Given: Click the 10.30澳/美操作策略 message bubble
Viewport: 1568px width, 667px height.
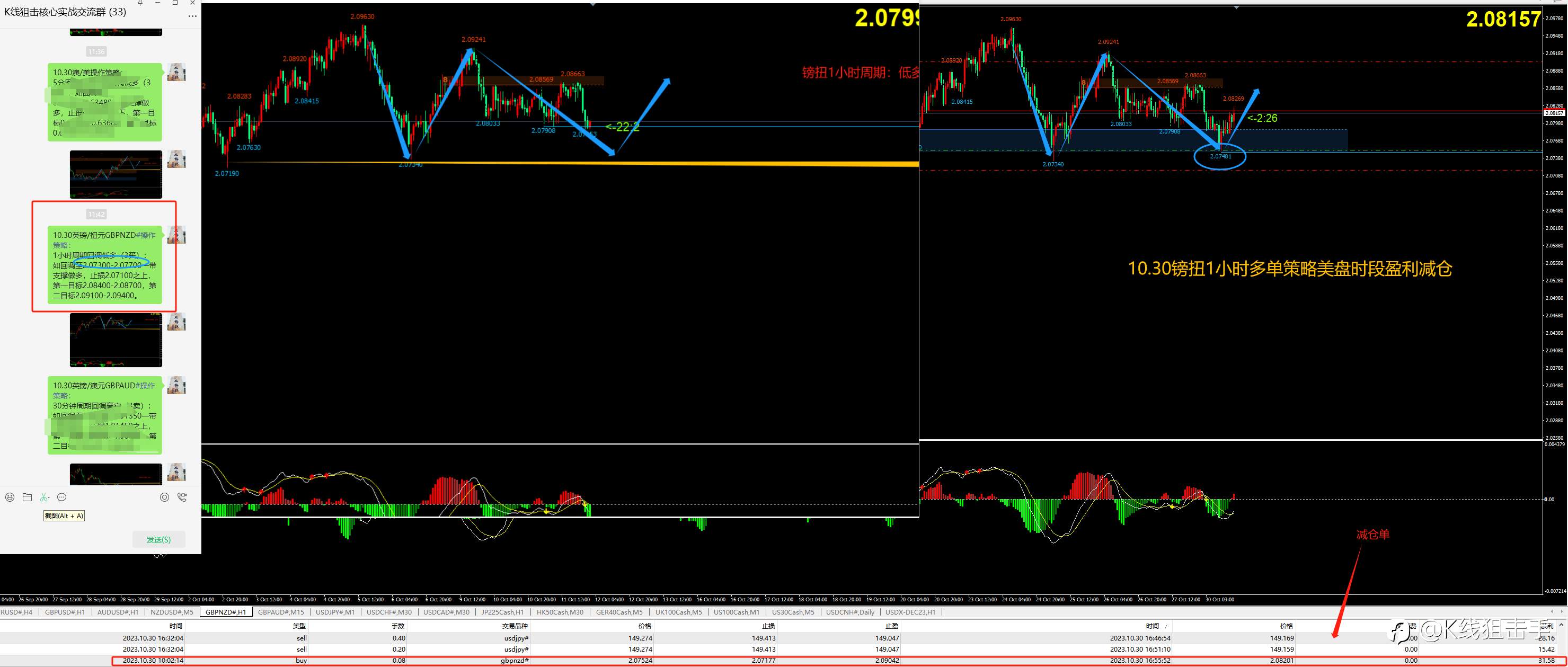Looking at the screenshot, I should coord(105,102).
